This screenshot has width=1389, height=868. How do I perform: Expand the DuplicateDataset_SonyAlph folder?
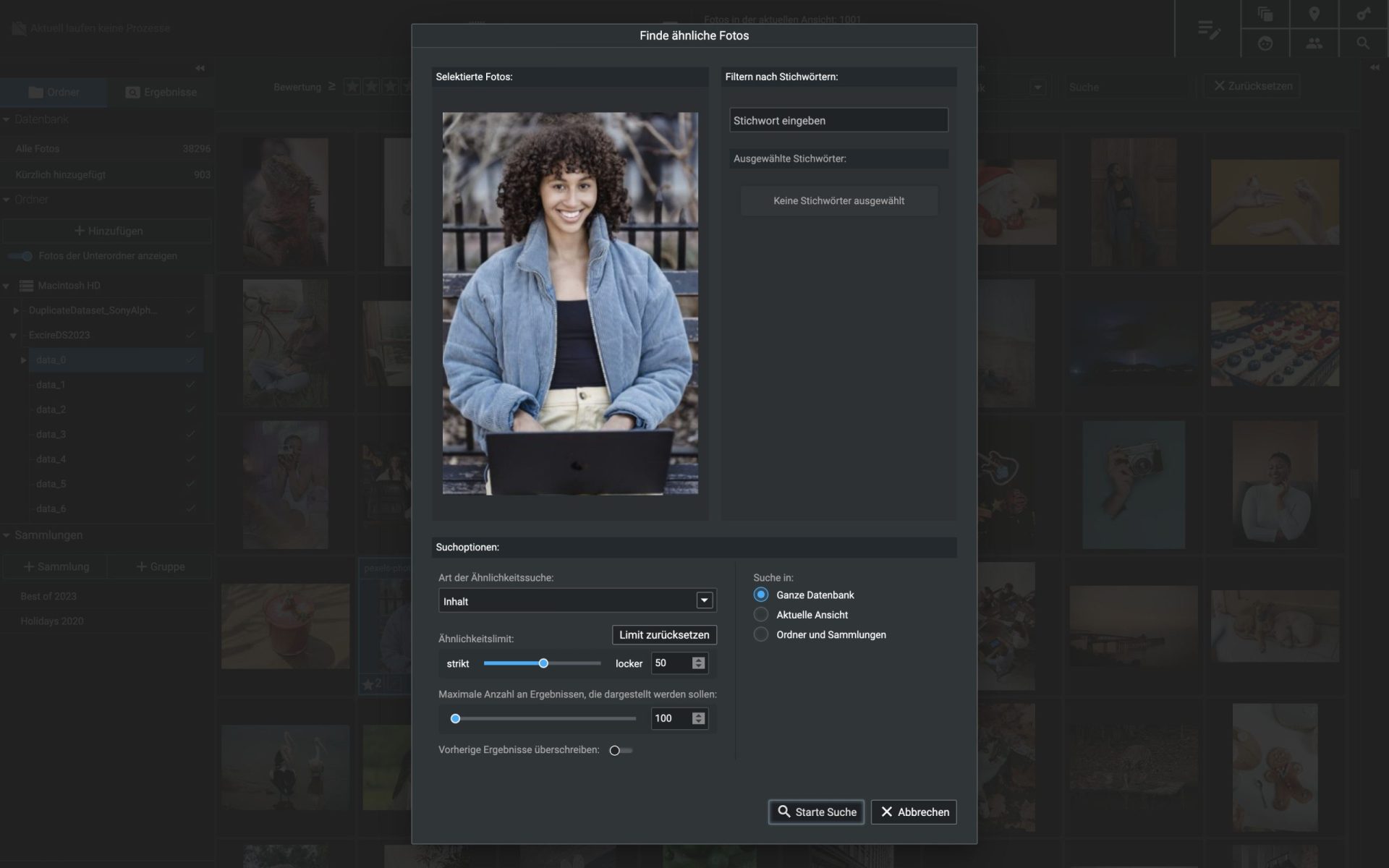(16, 310)
